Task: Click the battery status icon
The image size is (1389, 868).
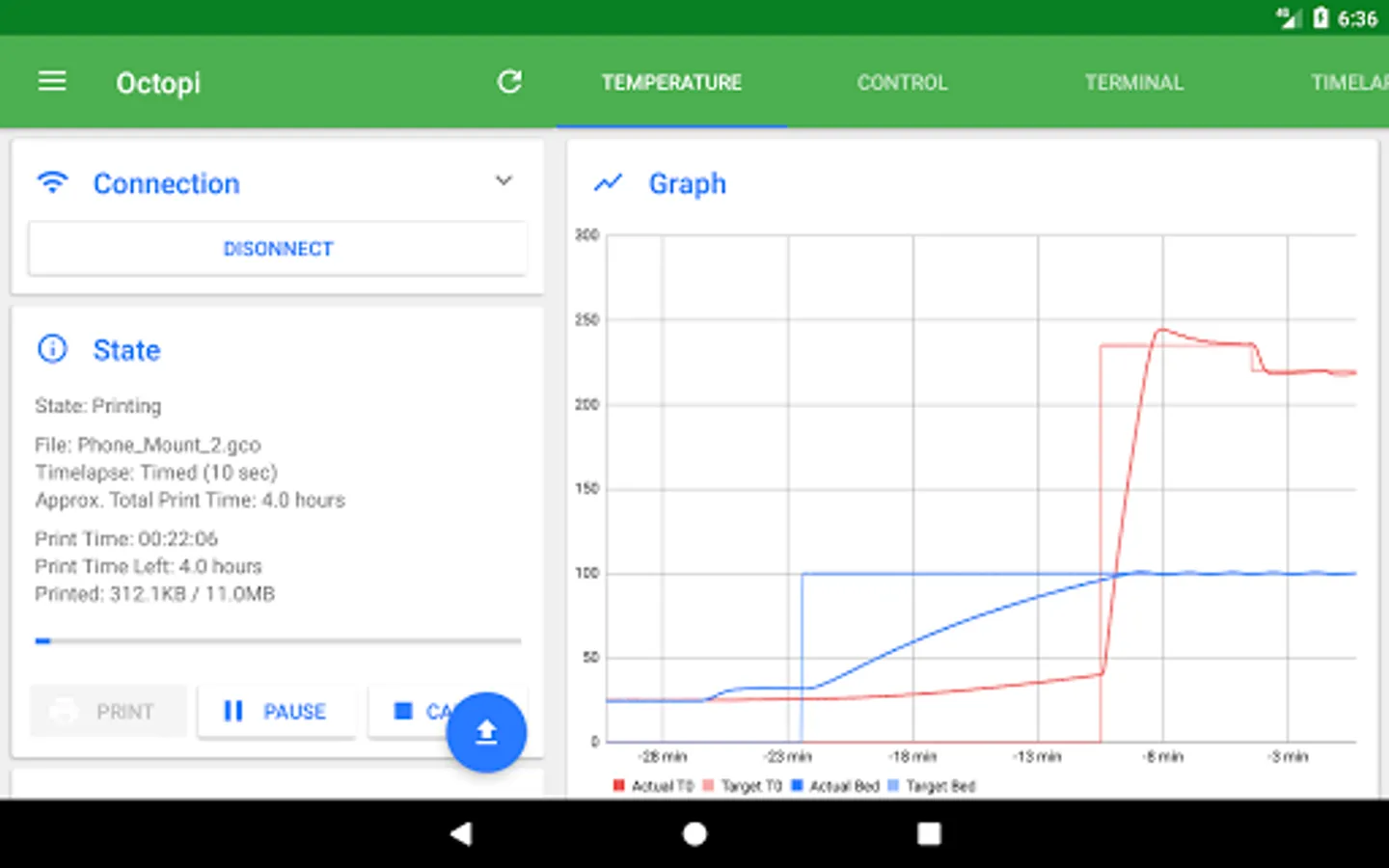Action: pyautogui.click(x=1321, y=17)
